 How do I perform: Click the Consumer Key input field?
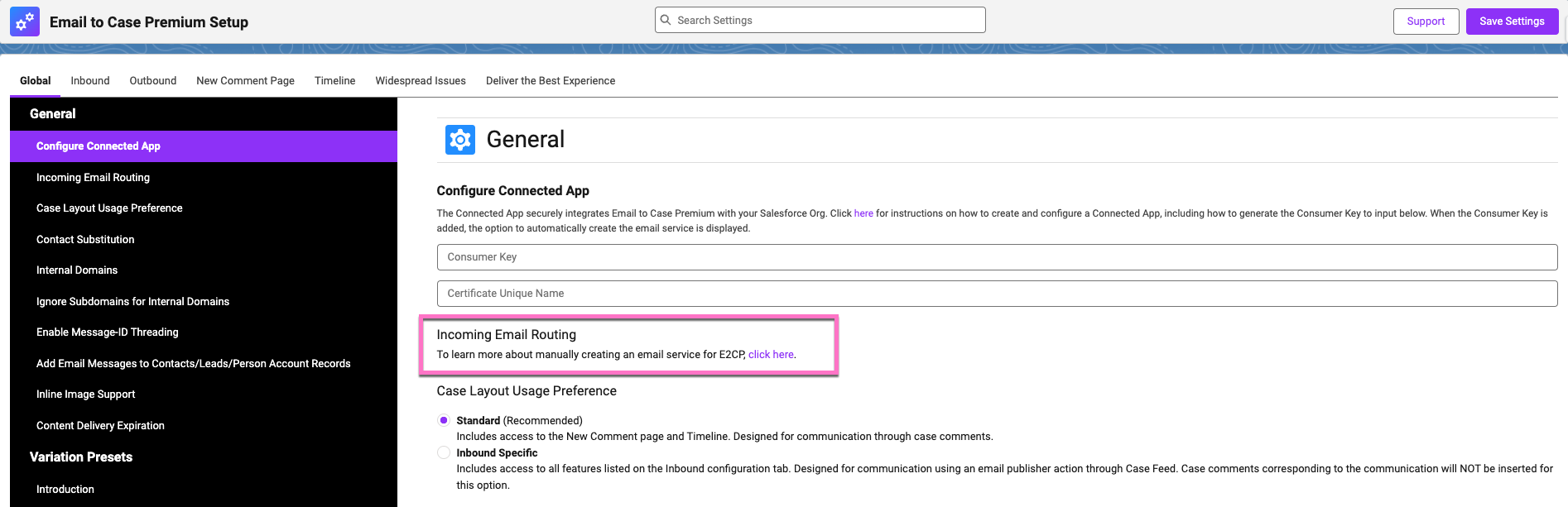997,257
